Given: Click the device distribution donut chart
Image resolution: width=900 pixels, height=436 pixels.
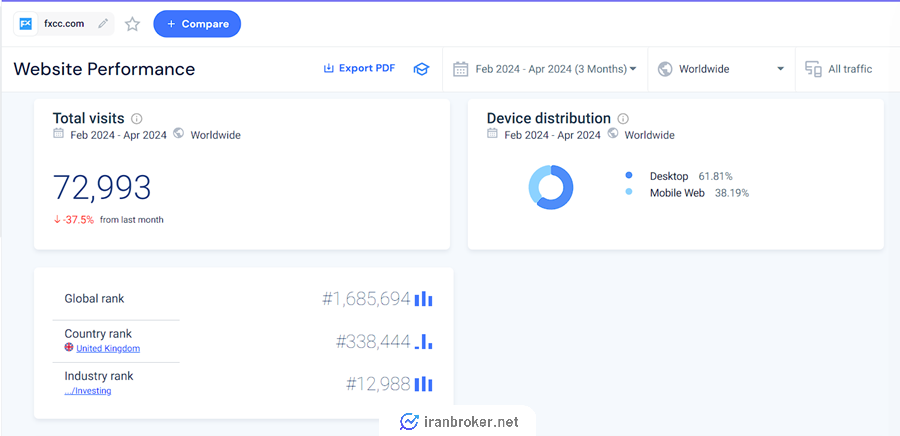Looking at the screenshot, I should click(x=550, y=187).
